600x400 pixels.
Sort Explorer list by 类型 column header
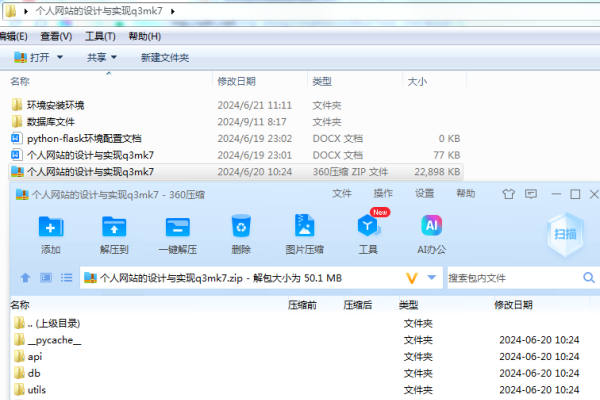coord(322,81)
